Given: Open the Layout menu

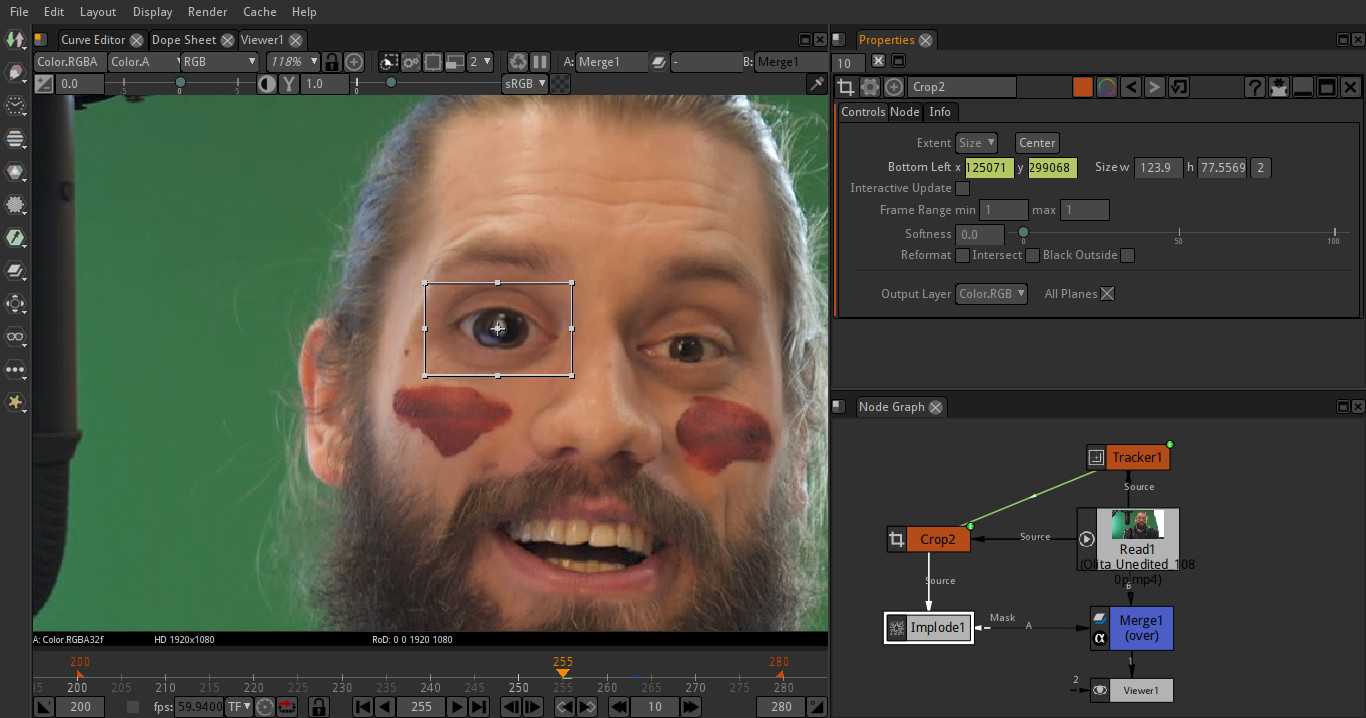Looking at the screenshot, I should tap(98, 12).
